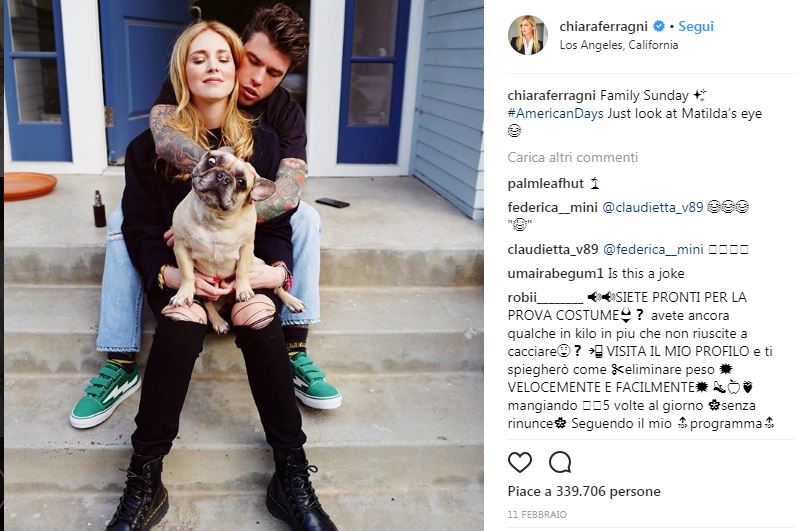800x531 pixels.
Task: Open the @claudietta_v89 mention
Action: point(653,207)
